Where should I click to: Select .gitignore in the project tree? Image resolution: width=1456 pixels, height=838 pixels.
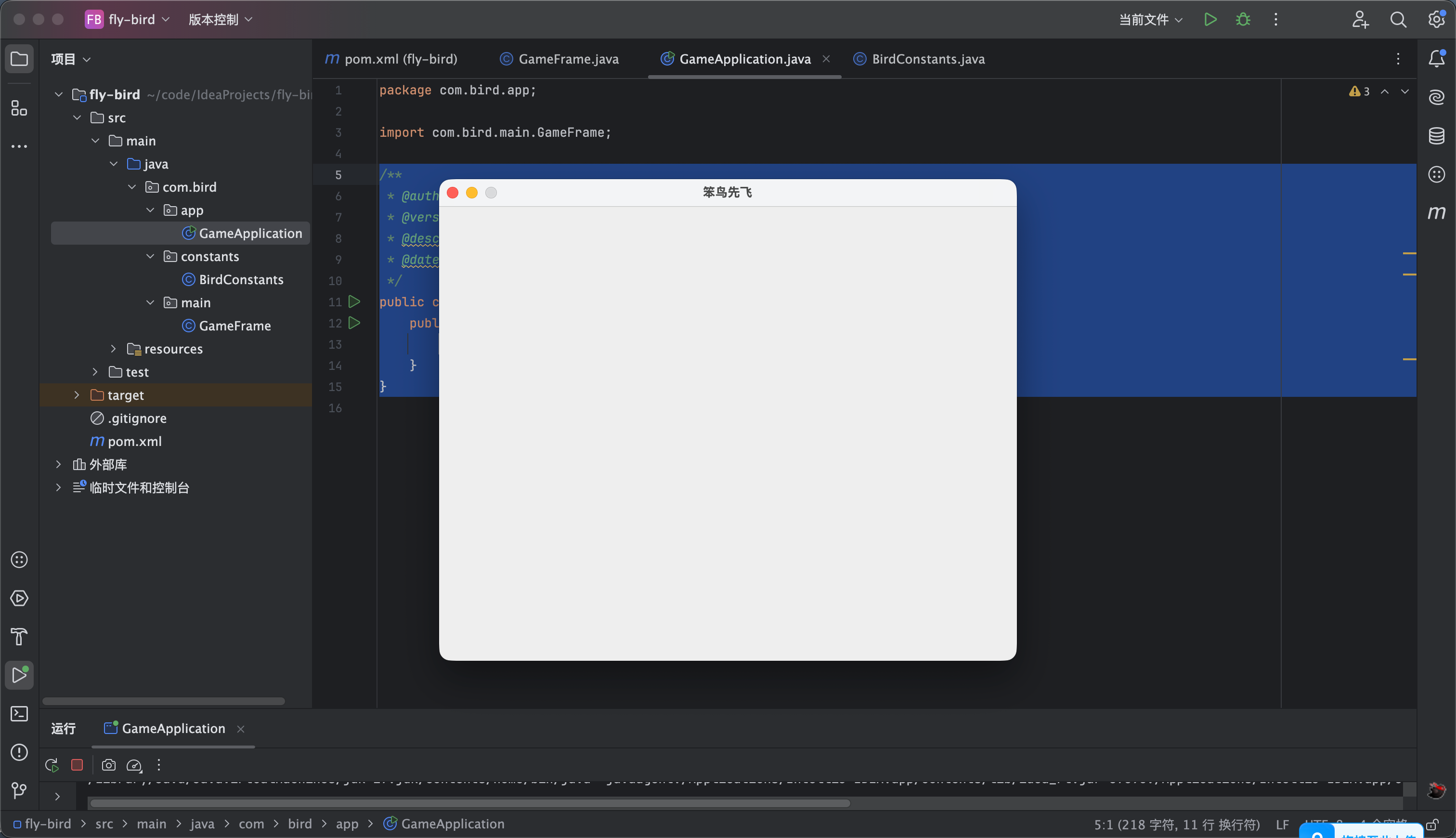pos(128,419)
